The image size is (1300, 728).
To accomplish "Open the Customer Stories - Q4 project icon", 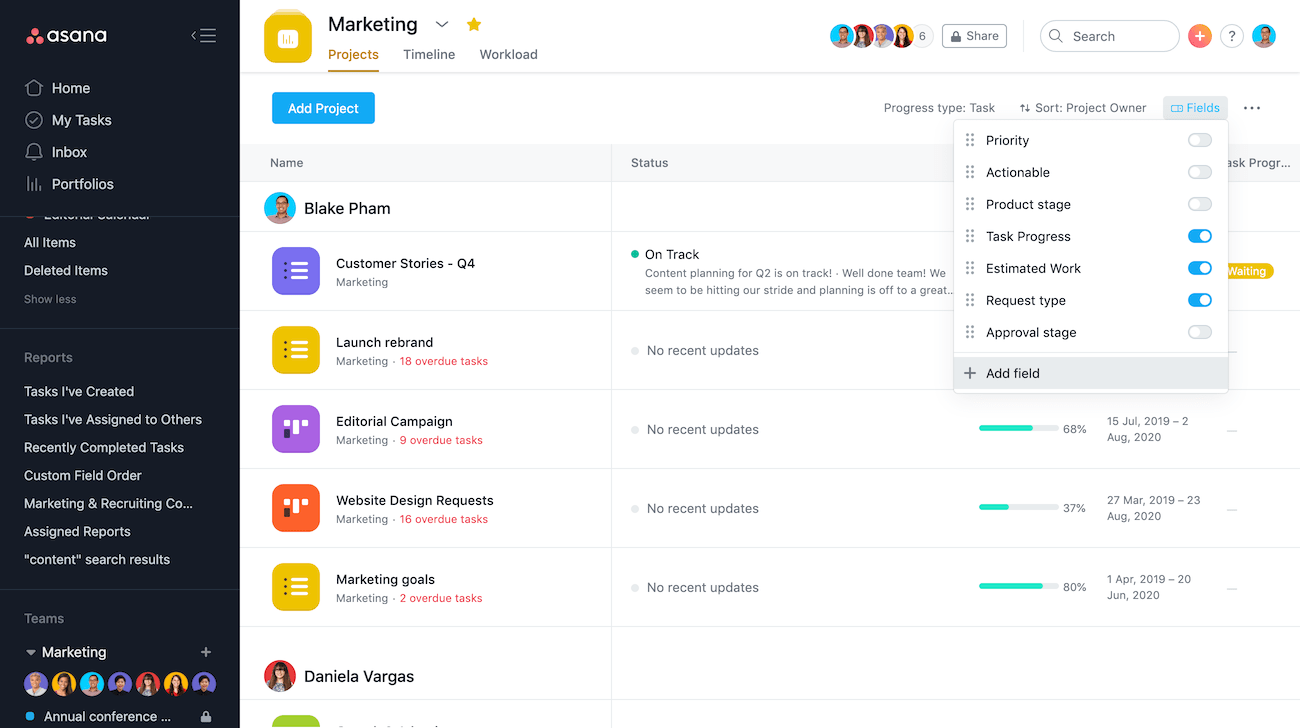I will [x=296, y=271].
